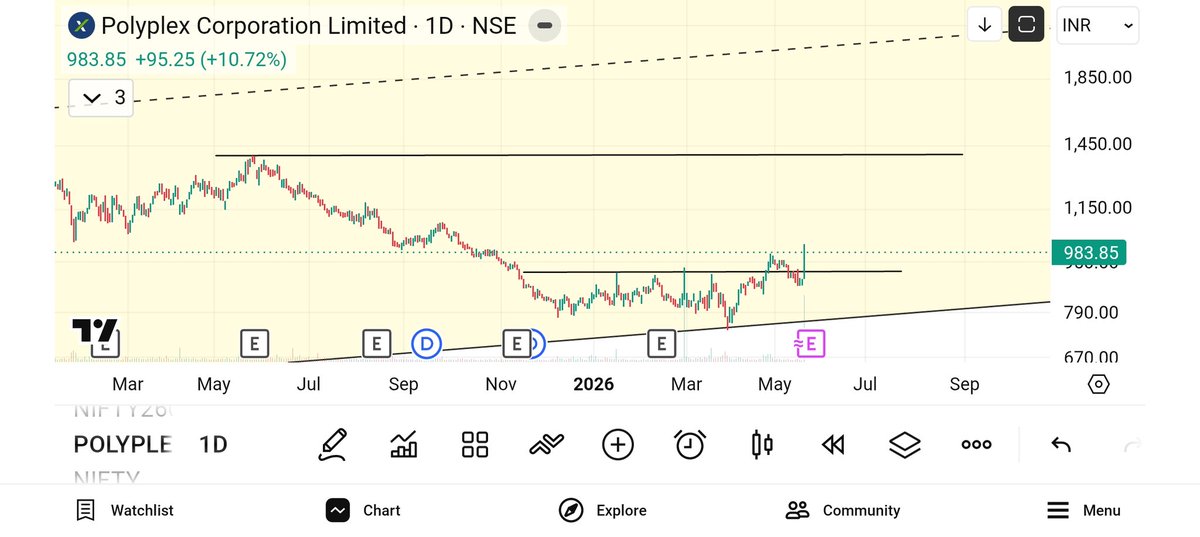The width and height of the screenshot is (1200, 537).
Task: Open the drawing tools pencil icon
Action: (333, 444)
